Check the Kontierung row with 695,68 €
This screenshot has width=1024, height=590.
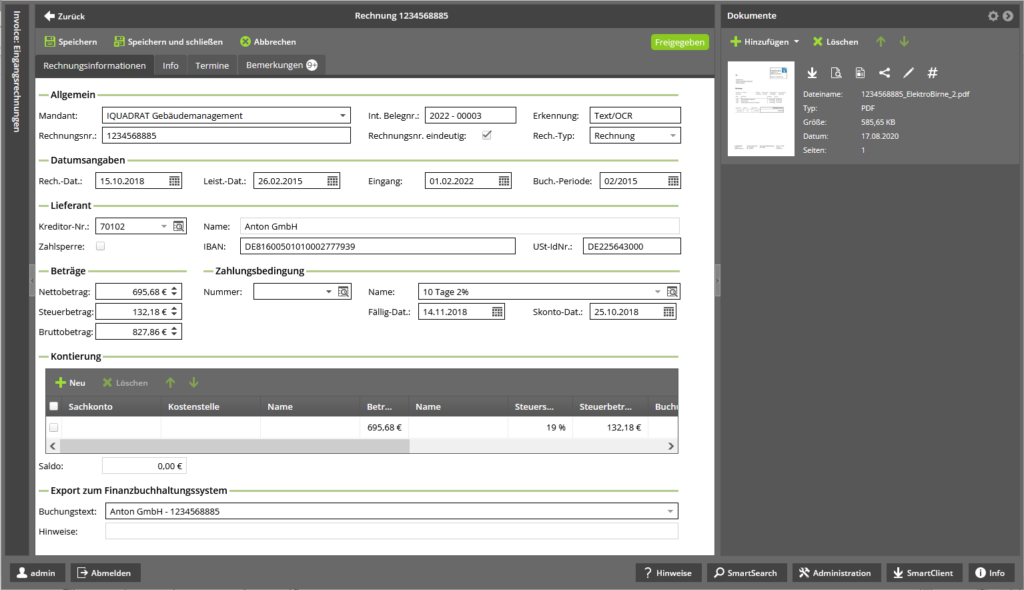[x=54, y=427]
